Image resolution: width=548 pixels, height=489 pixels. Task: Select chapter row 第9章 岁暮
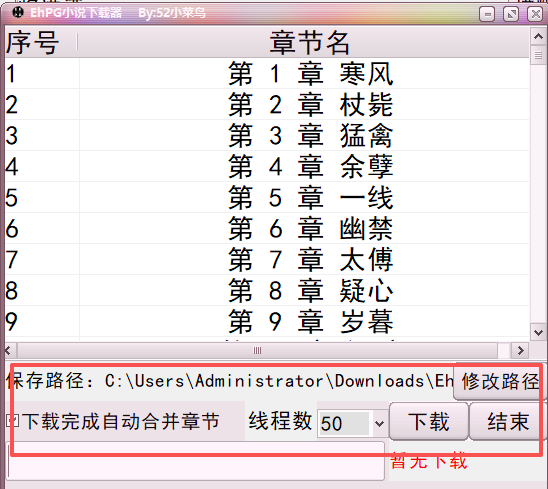click(267, 321)
